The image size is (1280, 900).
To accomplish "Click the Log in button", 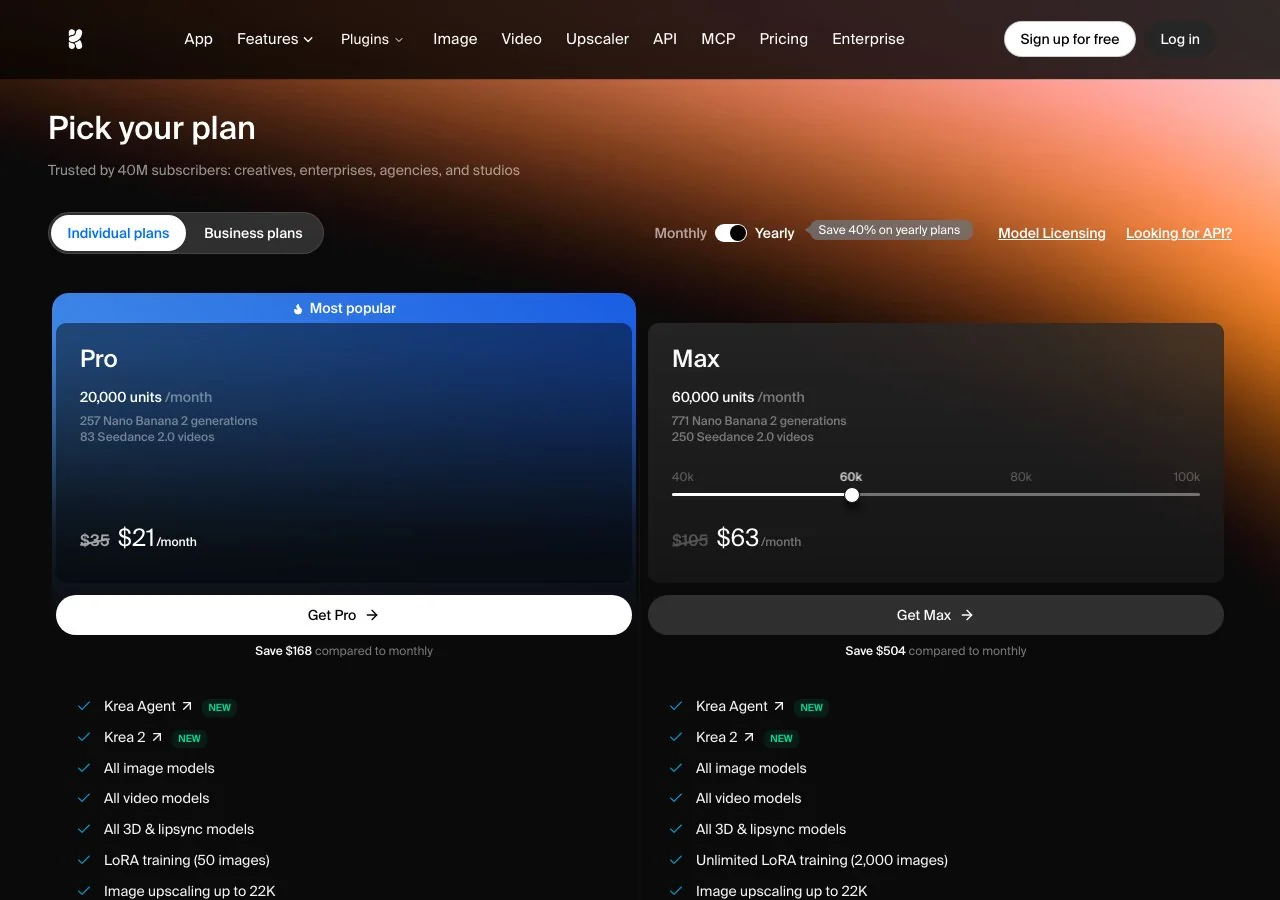I will [1180, 39].
